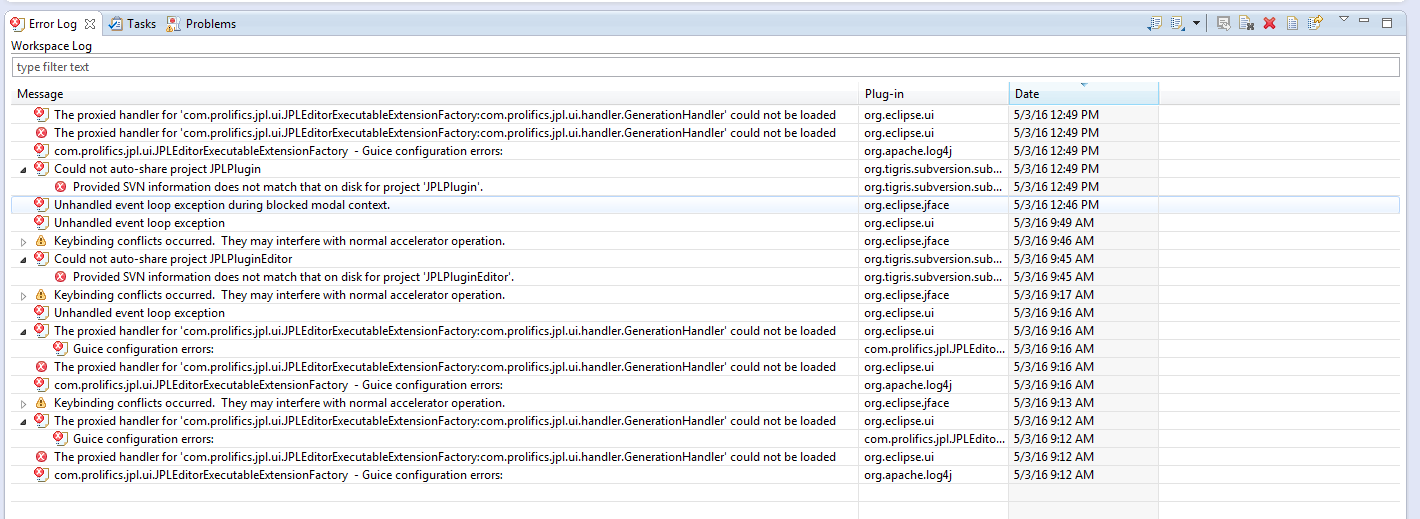
Task: Select the 9:12 AM 'Guice configuration errors:' child row
Action: [143, 439]
